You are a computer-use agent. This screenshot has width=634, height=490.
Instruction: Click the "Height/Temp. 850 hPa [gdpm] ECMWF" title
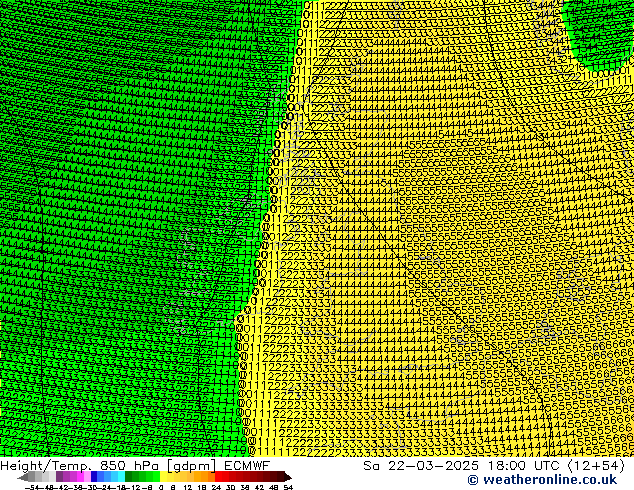[135, 465]
